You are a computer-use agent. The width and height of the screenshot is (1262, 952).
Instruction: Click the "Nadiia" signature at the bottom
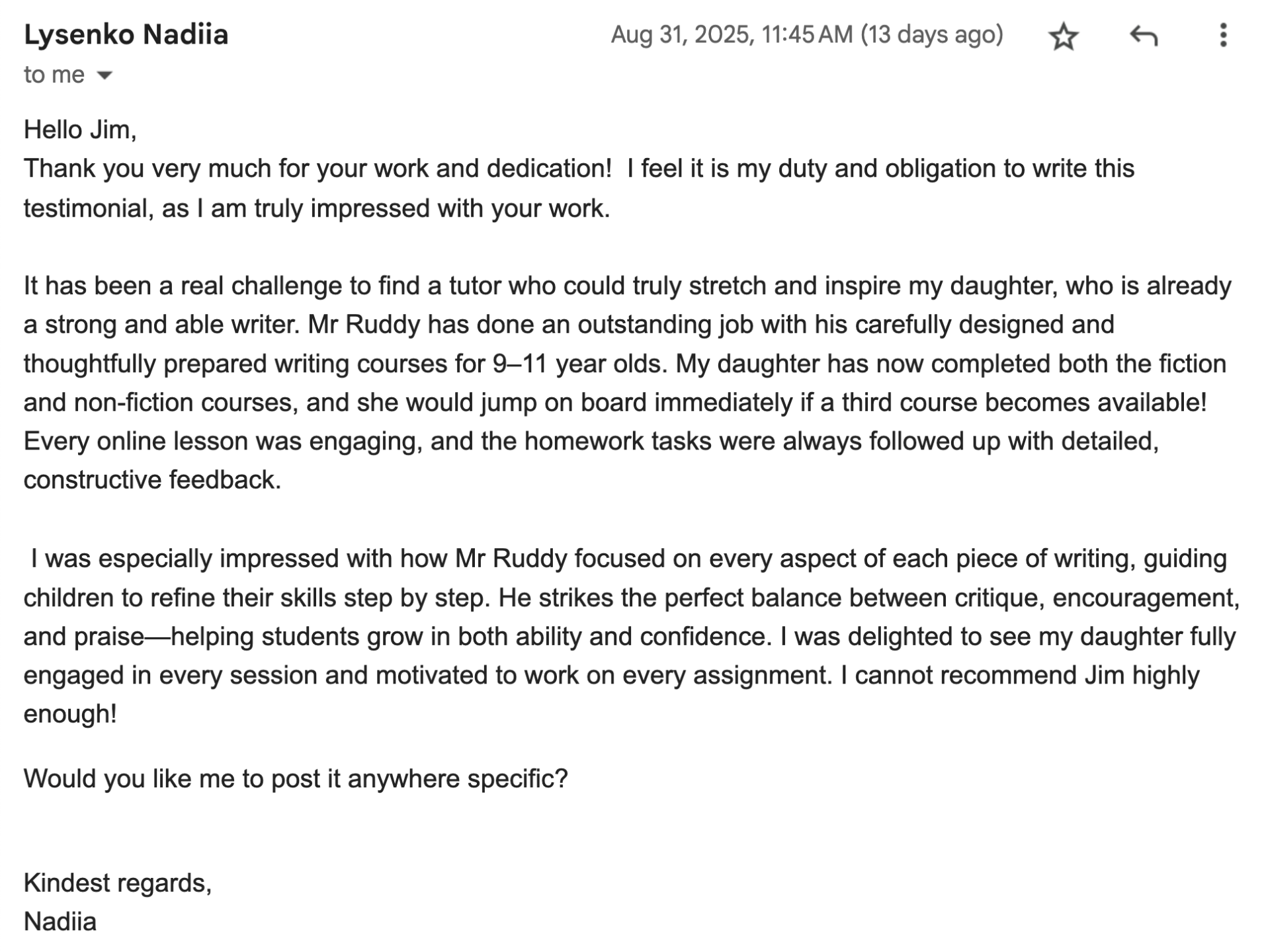tap(60, 922)
